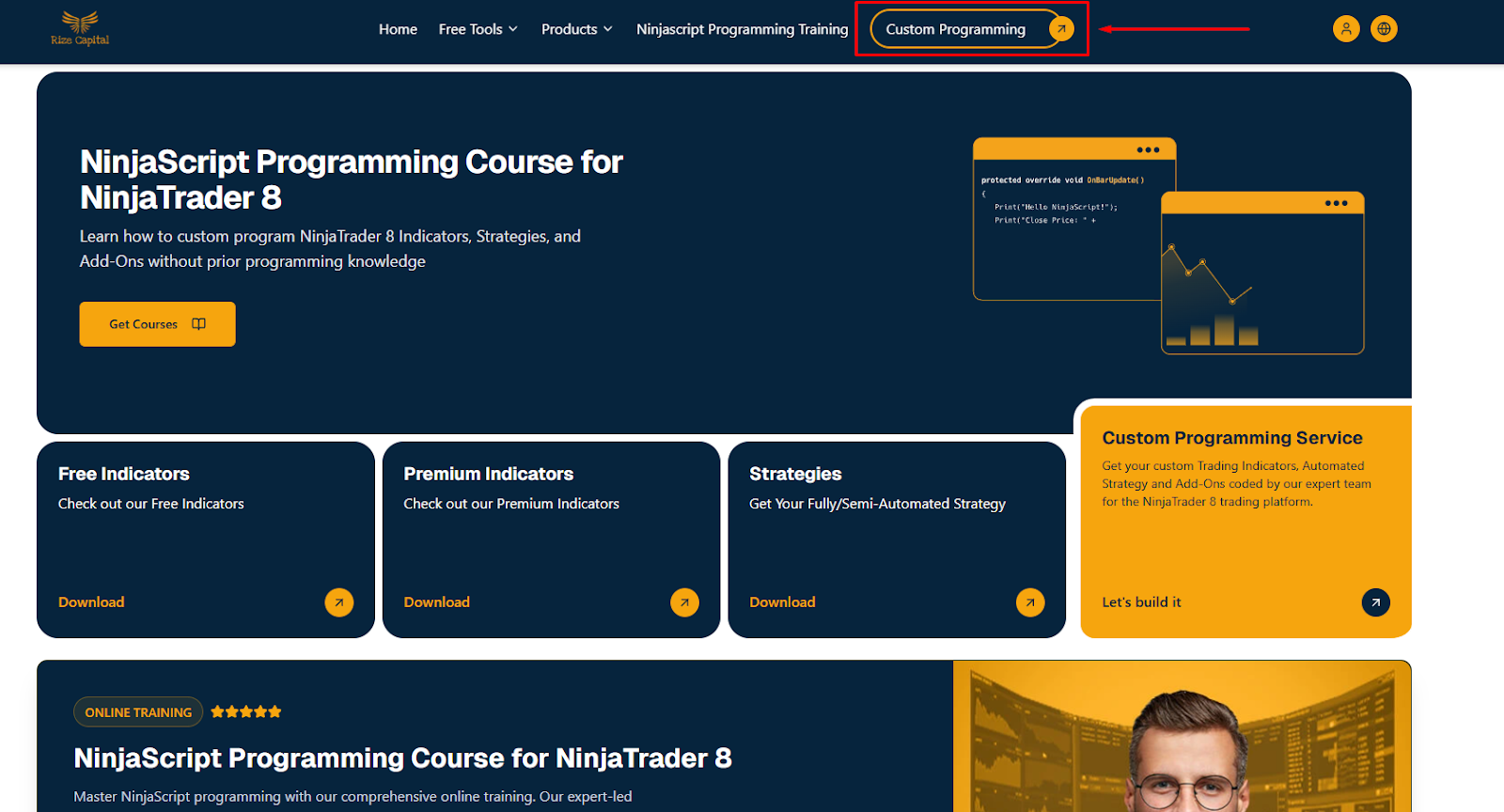This screenshot has height=812, width=1504.
Task: Expand the Products dropdown
Action: [x=577, y=29]
